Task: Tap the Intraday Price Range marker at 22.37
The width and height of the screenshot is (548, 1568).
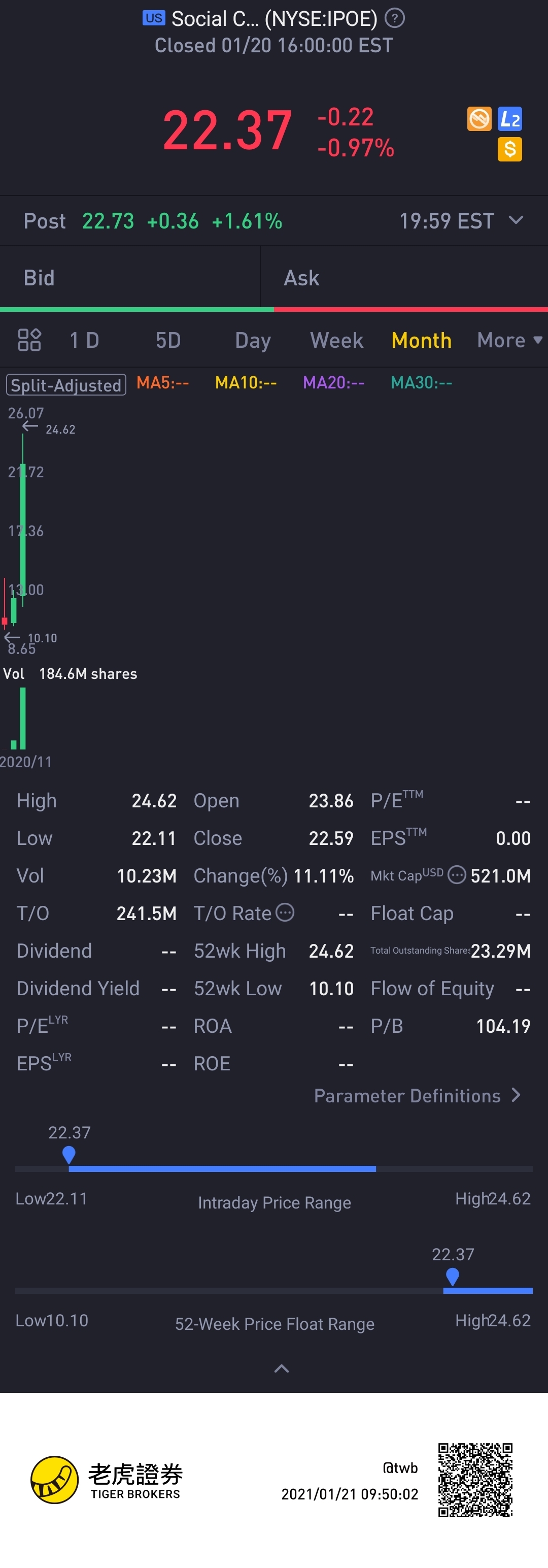Action: pyautogui.click(x=68, y=1155)
